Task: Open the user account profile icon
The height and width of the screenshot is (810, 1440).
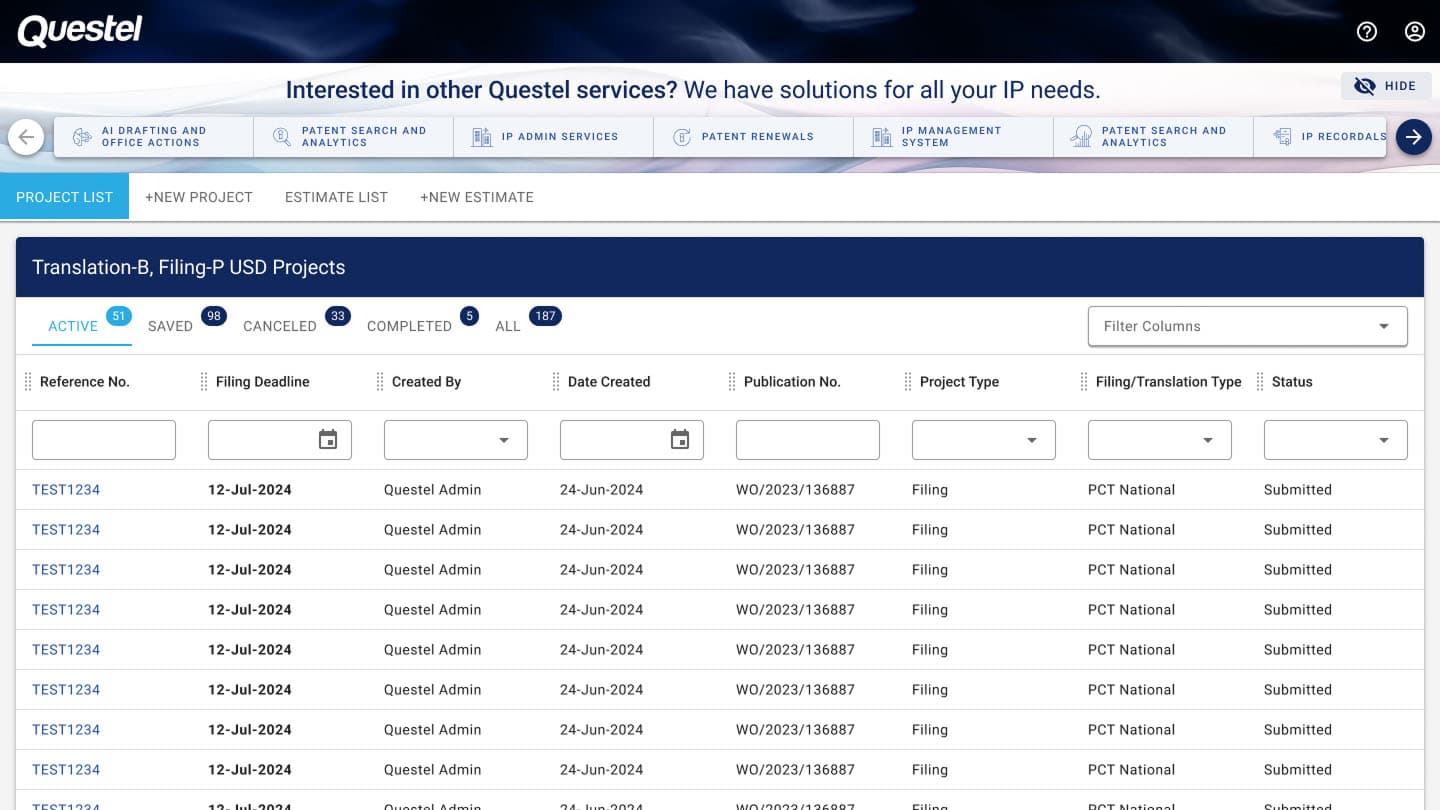Action: [1415, 31]
